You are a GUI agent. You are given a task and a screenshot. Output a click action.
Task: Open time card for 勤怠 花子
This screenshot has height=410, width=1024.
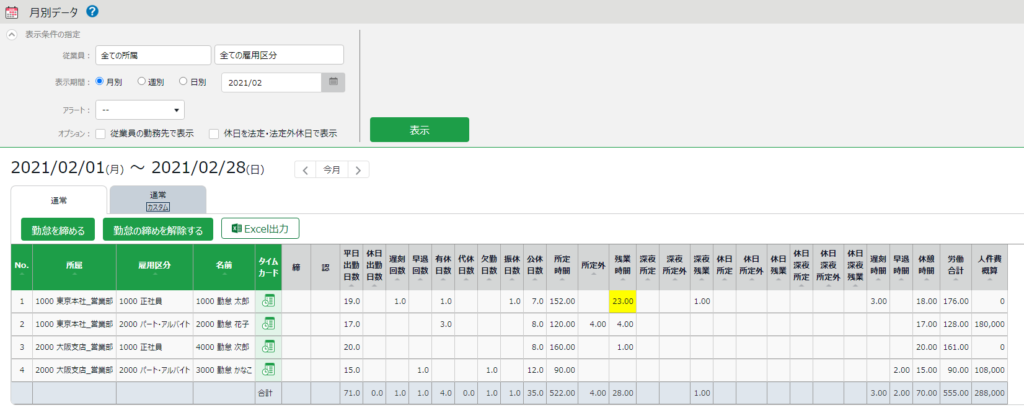[268, 324]
